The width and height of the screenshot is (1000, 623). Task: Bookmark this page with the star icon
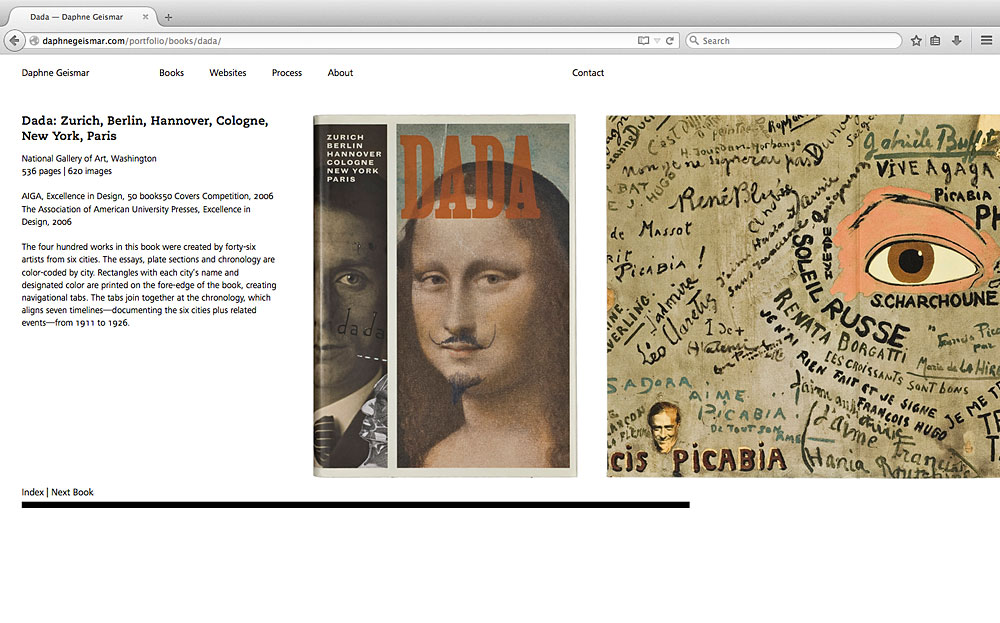coord(916,41)
